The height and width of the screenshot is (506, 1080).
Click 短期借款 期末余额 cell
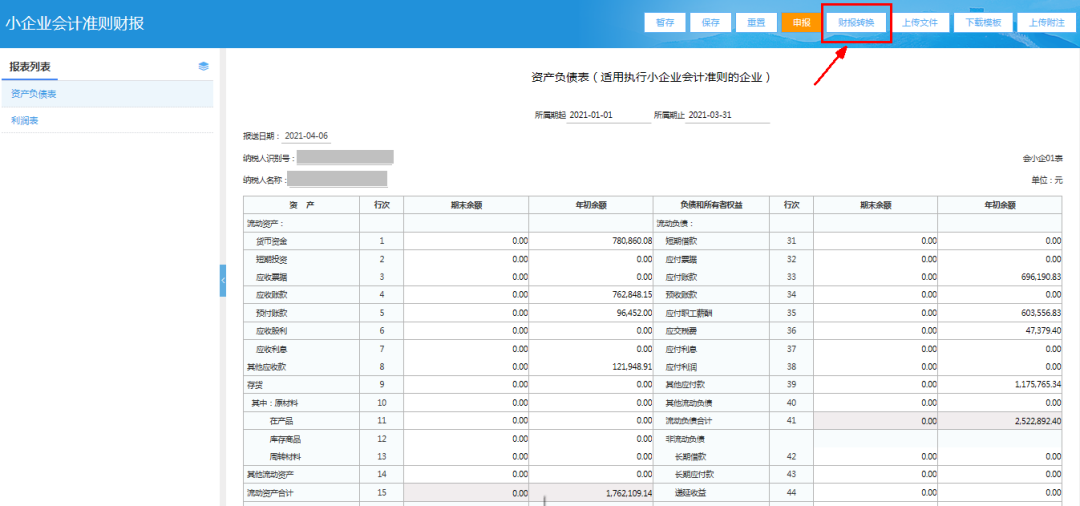tap(875, 241)
